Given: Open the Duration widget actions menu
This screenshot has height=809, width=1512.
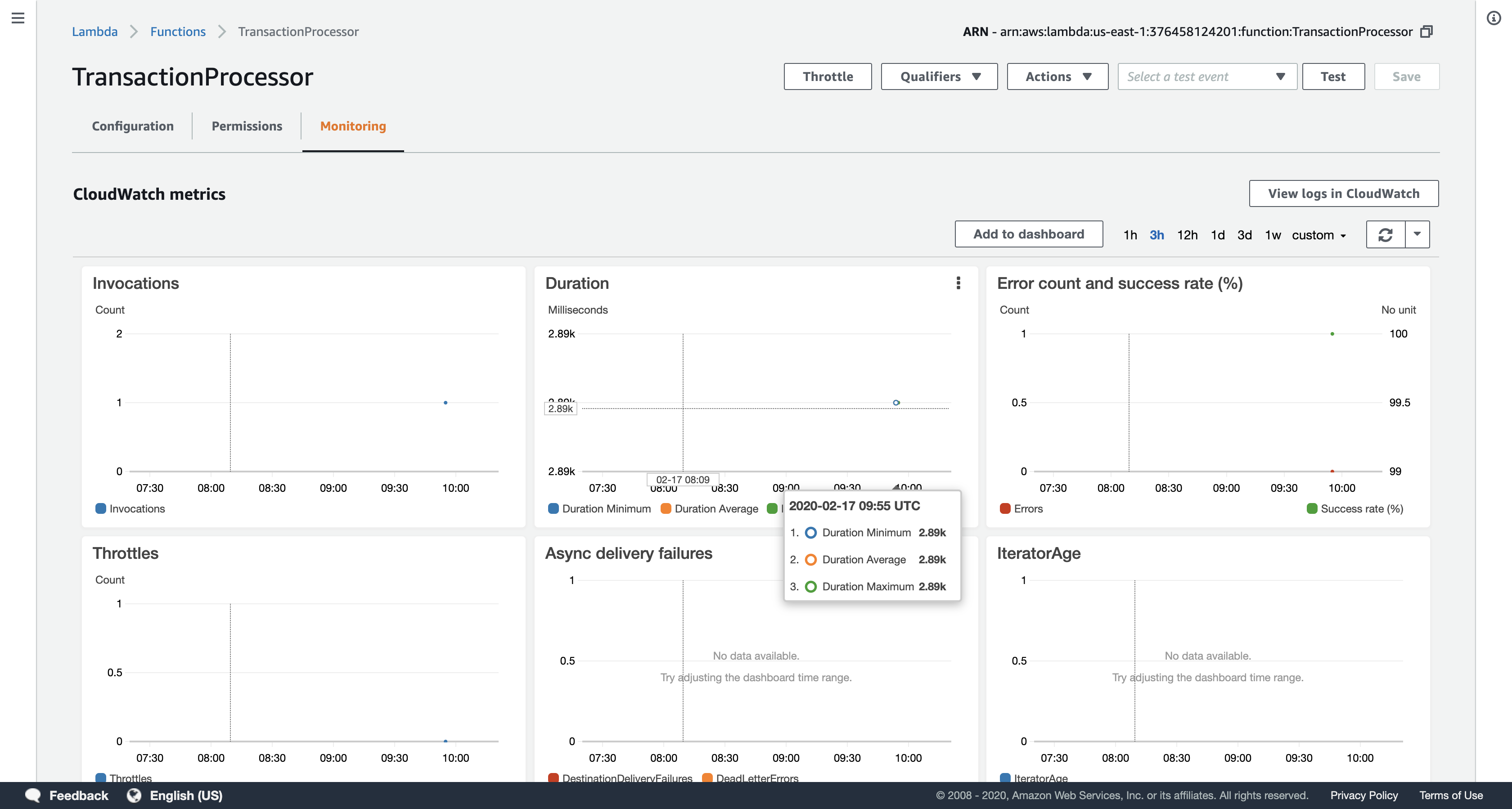Looking at the screenshot, I should point(958,283).
